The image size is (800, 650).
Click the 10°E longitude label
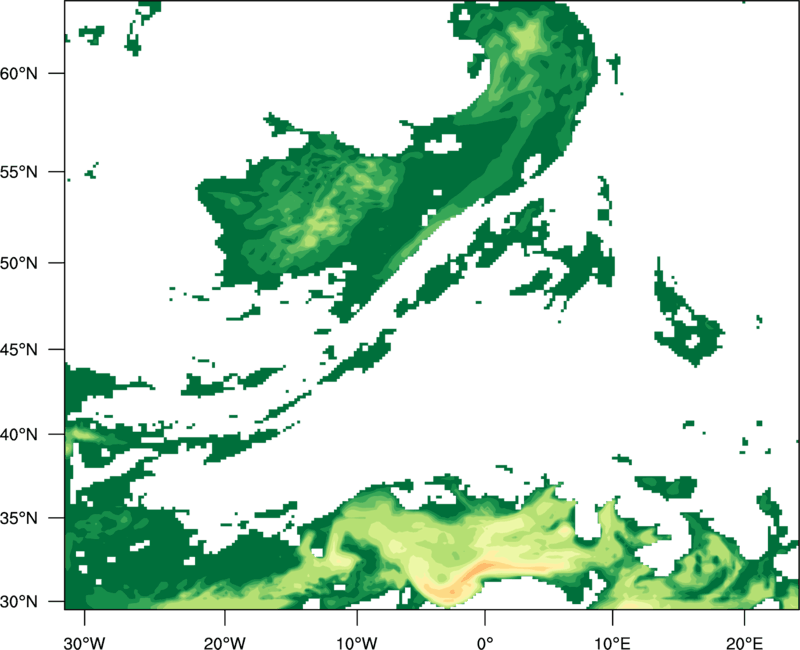[612, 643]
